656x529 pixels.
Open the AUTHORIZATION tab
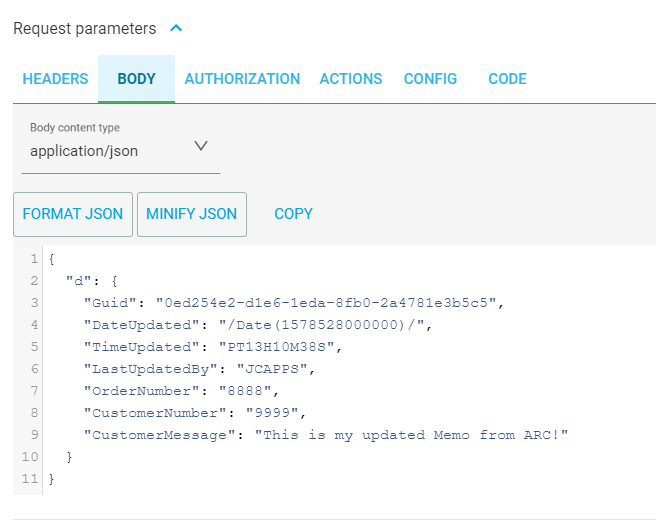click(242, 79)
